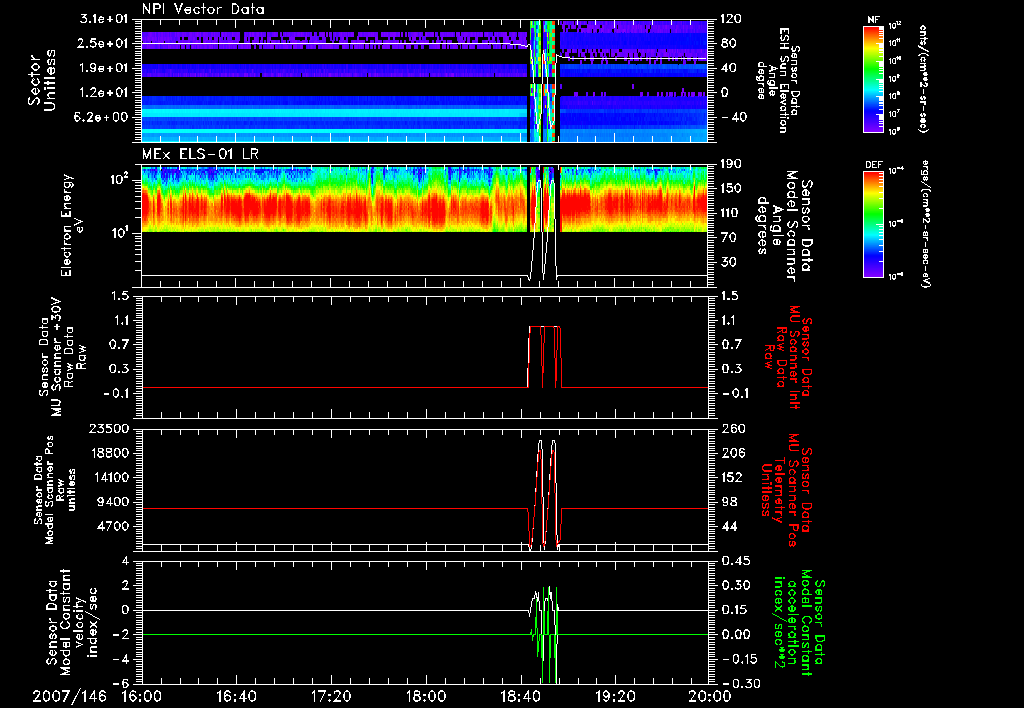Select the red 'MU Scanner Pos Telemetry' label
1024x708 pixels.
pos(786,490)
